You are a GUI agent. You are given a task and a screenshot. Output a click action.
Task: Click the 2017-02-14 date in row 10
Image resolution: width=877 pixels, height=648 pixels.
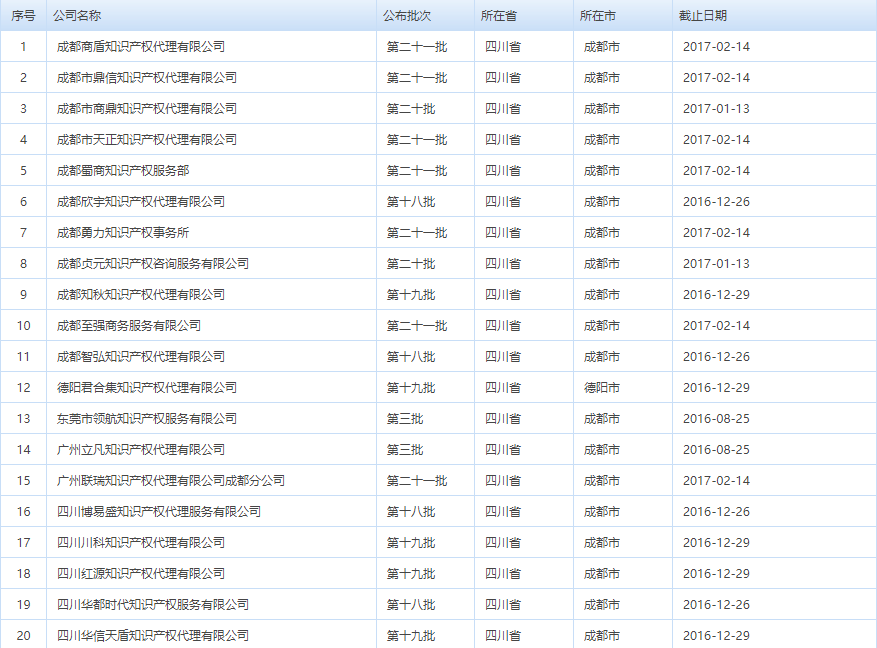(716, 326)
